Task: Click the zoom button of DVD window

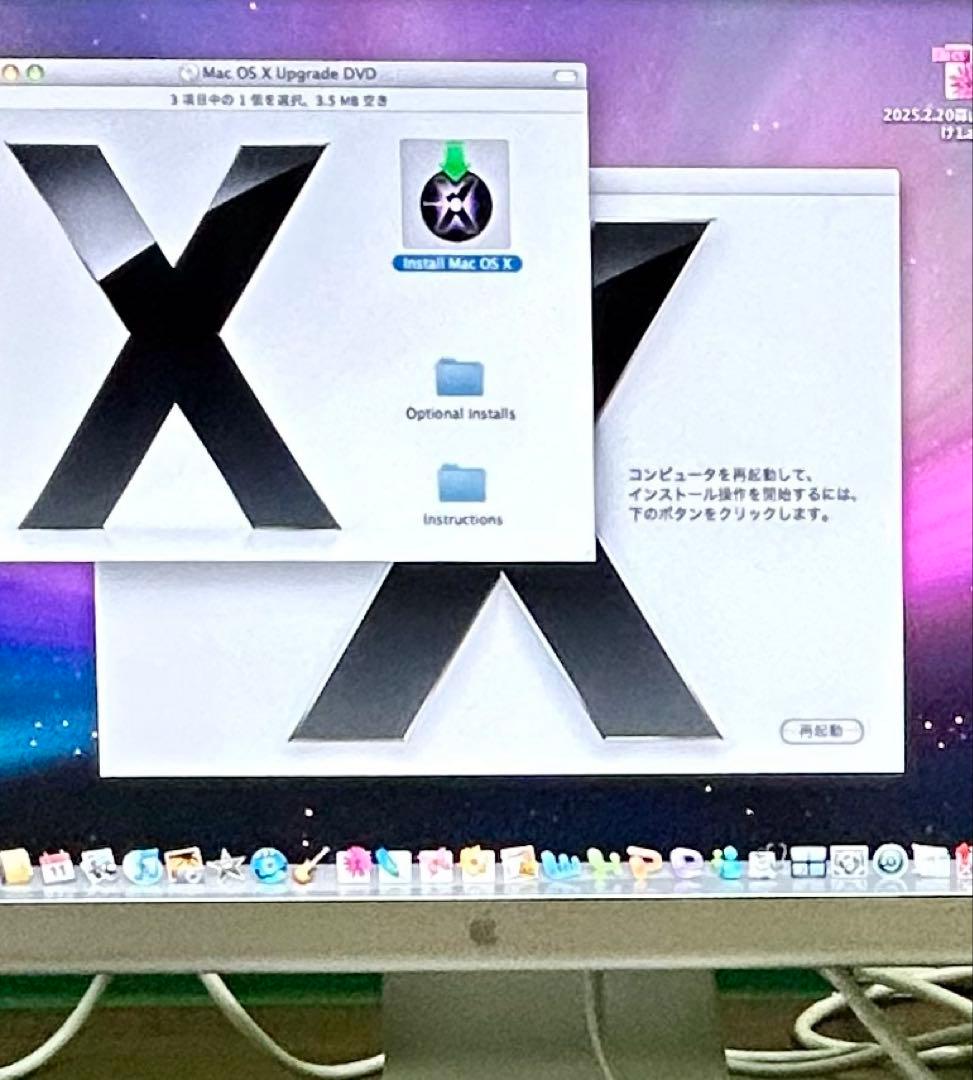Action: [x=36, y=73]
